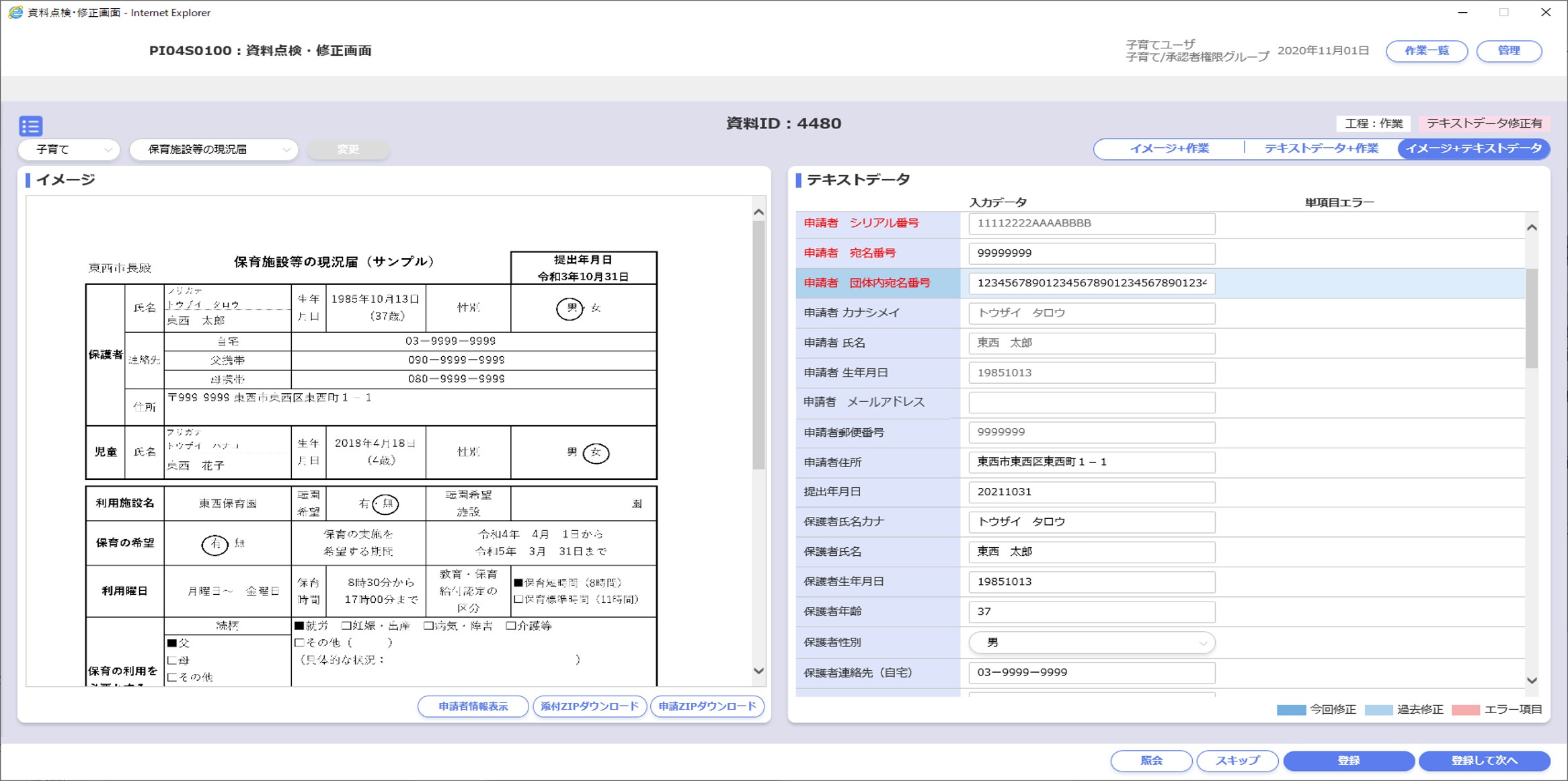Click the 登録 button
Screen dimensions: 1568x781
[x=1349, y=761]
